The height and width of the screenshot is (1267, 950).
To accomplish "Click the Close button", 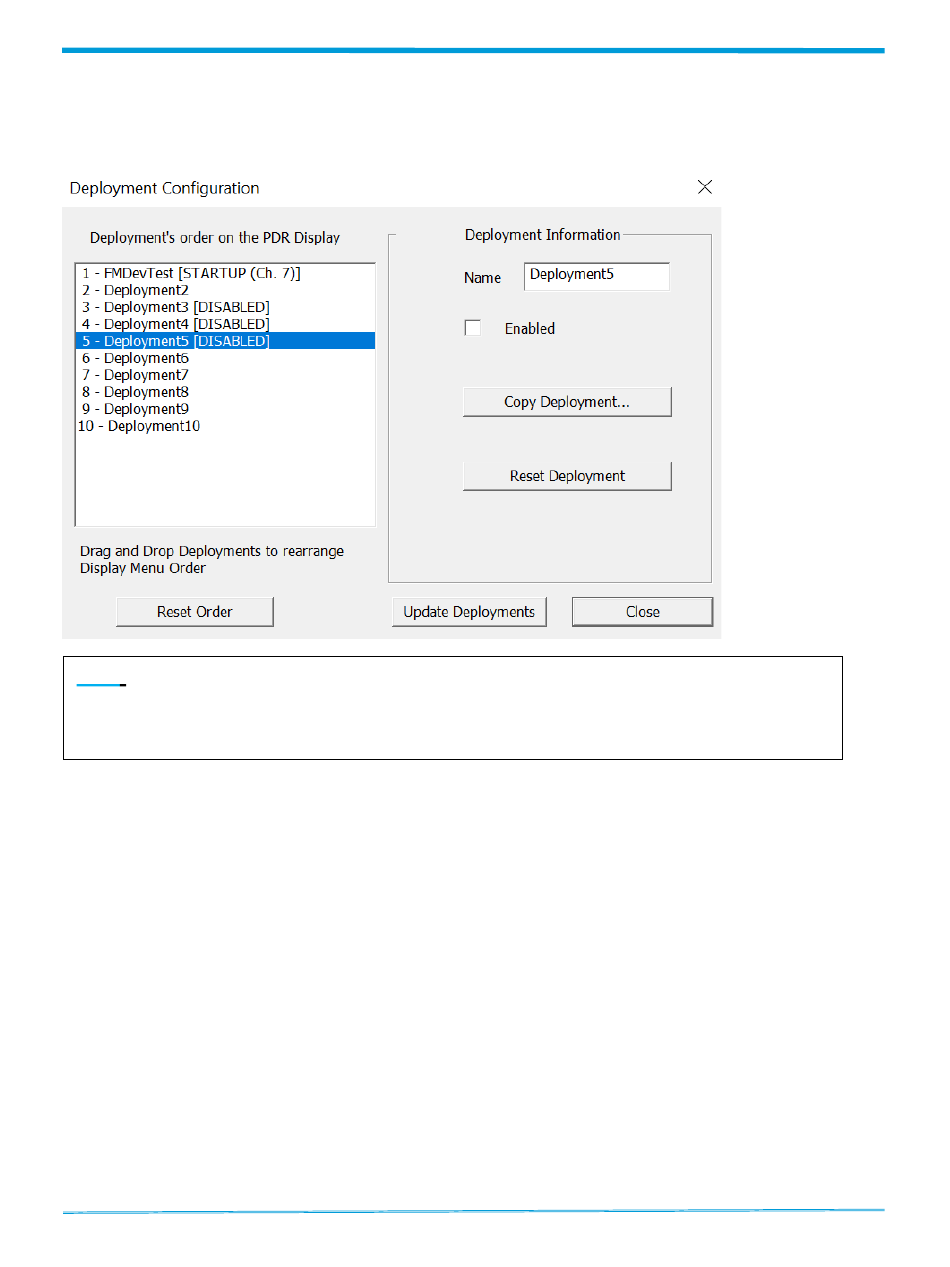I will [643, 612].
